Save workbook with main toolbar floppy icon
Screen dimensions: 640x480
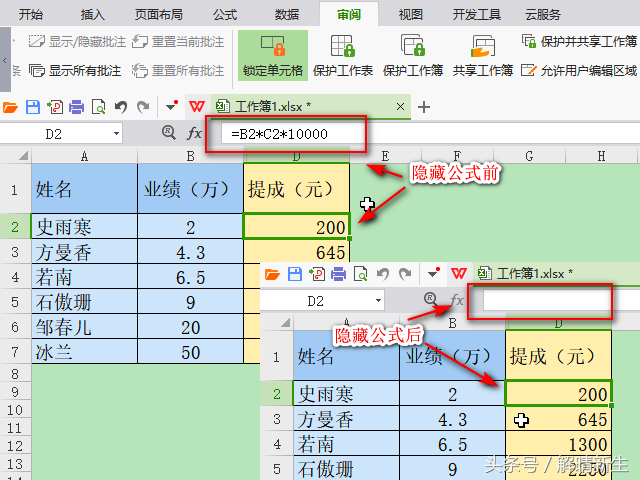pyautogui.click(x=33, y=107)
